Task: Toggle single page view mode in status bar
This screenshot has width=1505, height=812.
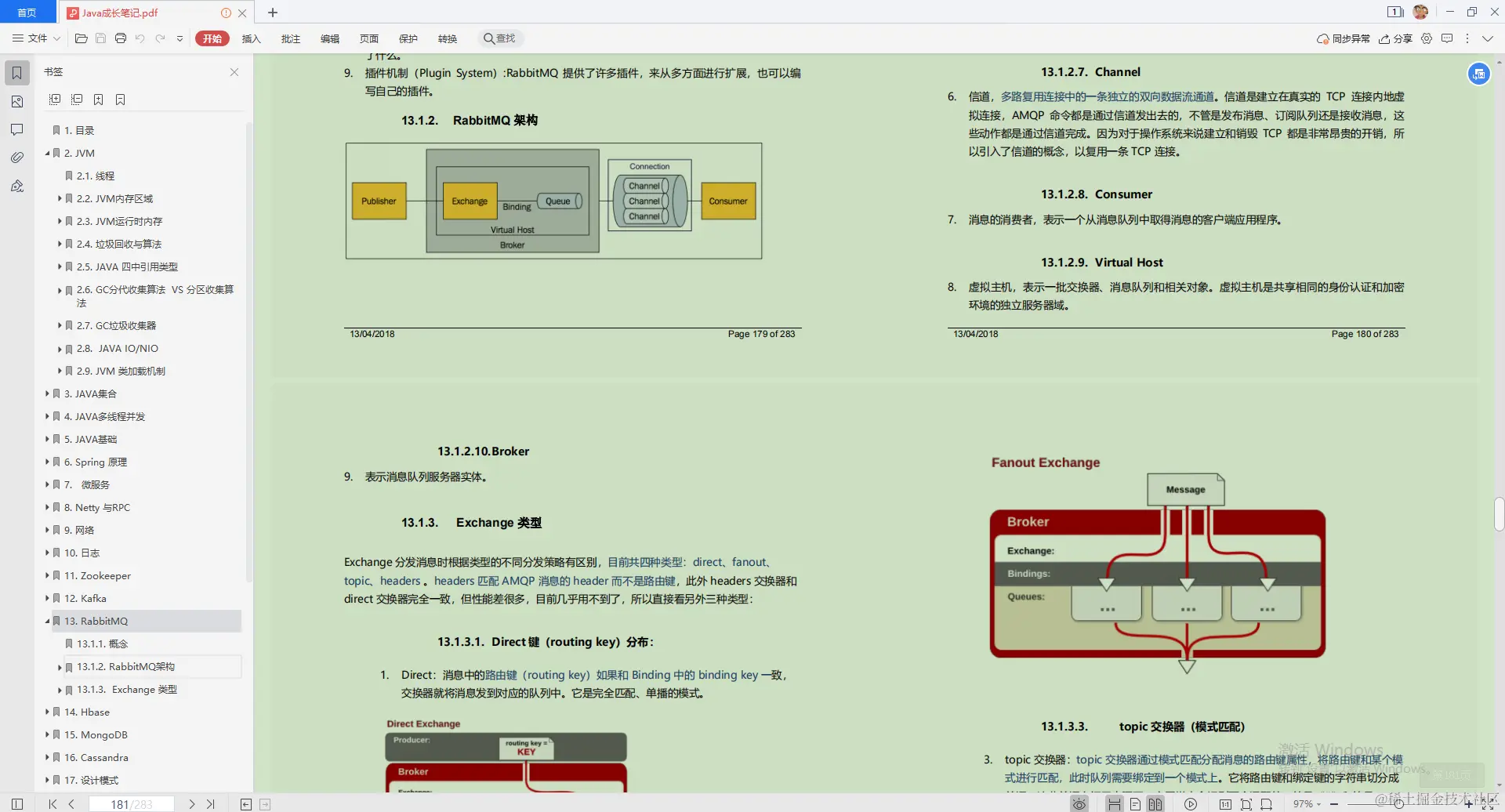Action: (1135, 804)
